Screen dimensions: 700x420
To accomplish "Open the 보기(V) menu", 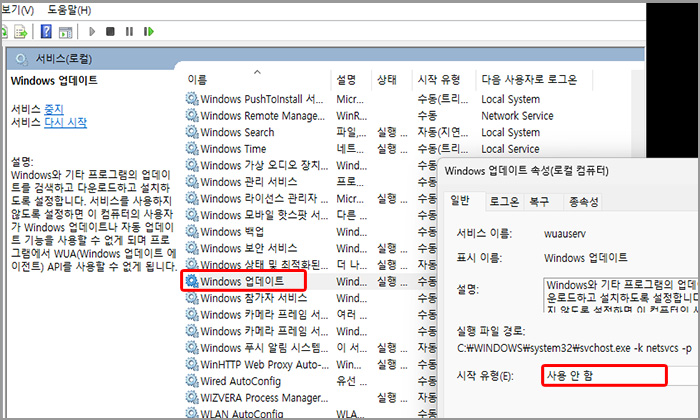I will coord(18,10).
